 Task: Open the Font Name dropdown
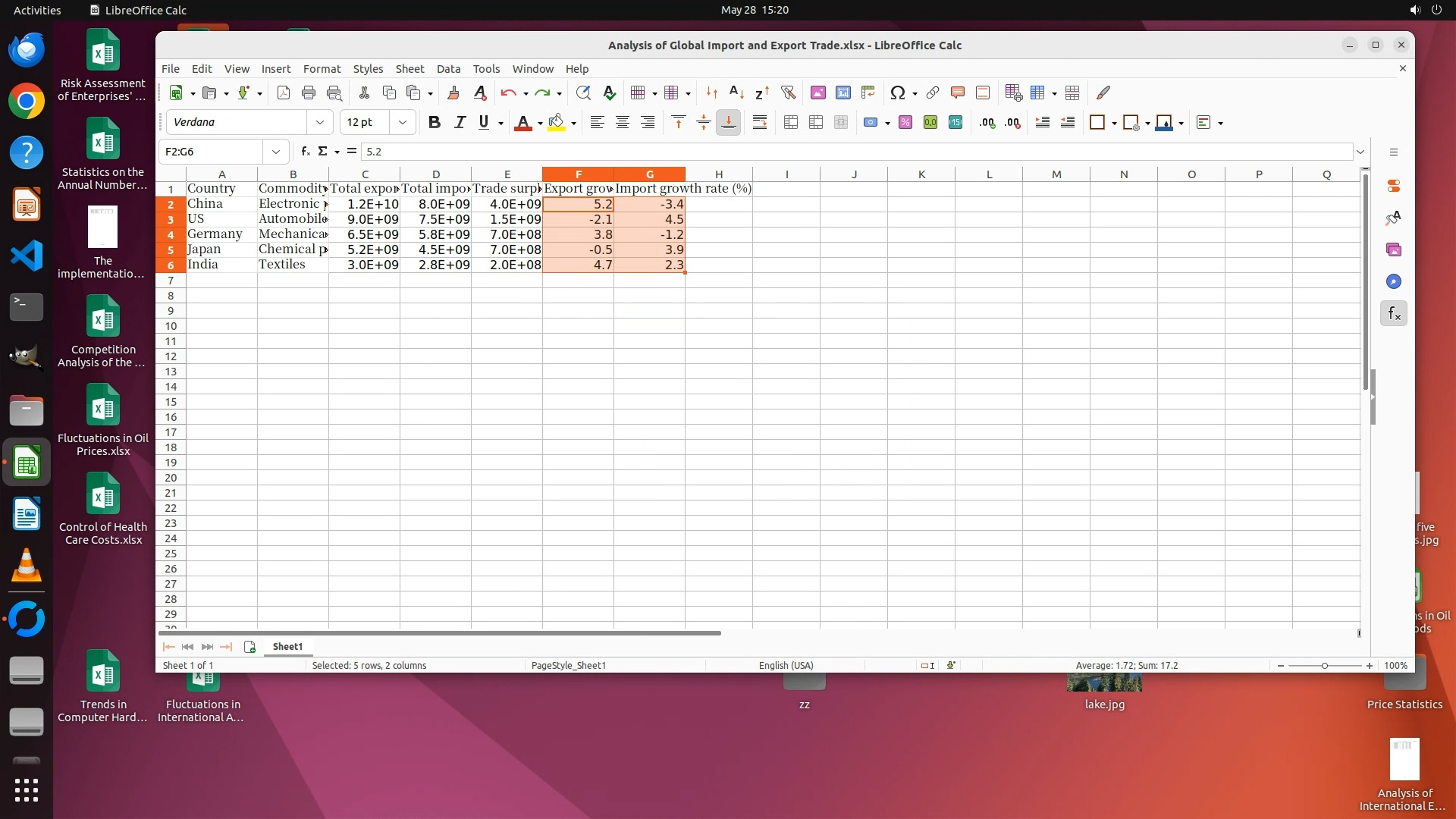tap(319, 122)
